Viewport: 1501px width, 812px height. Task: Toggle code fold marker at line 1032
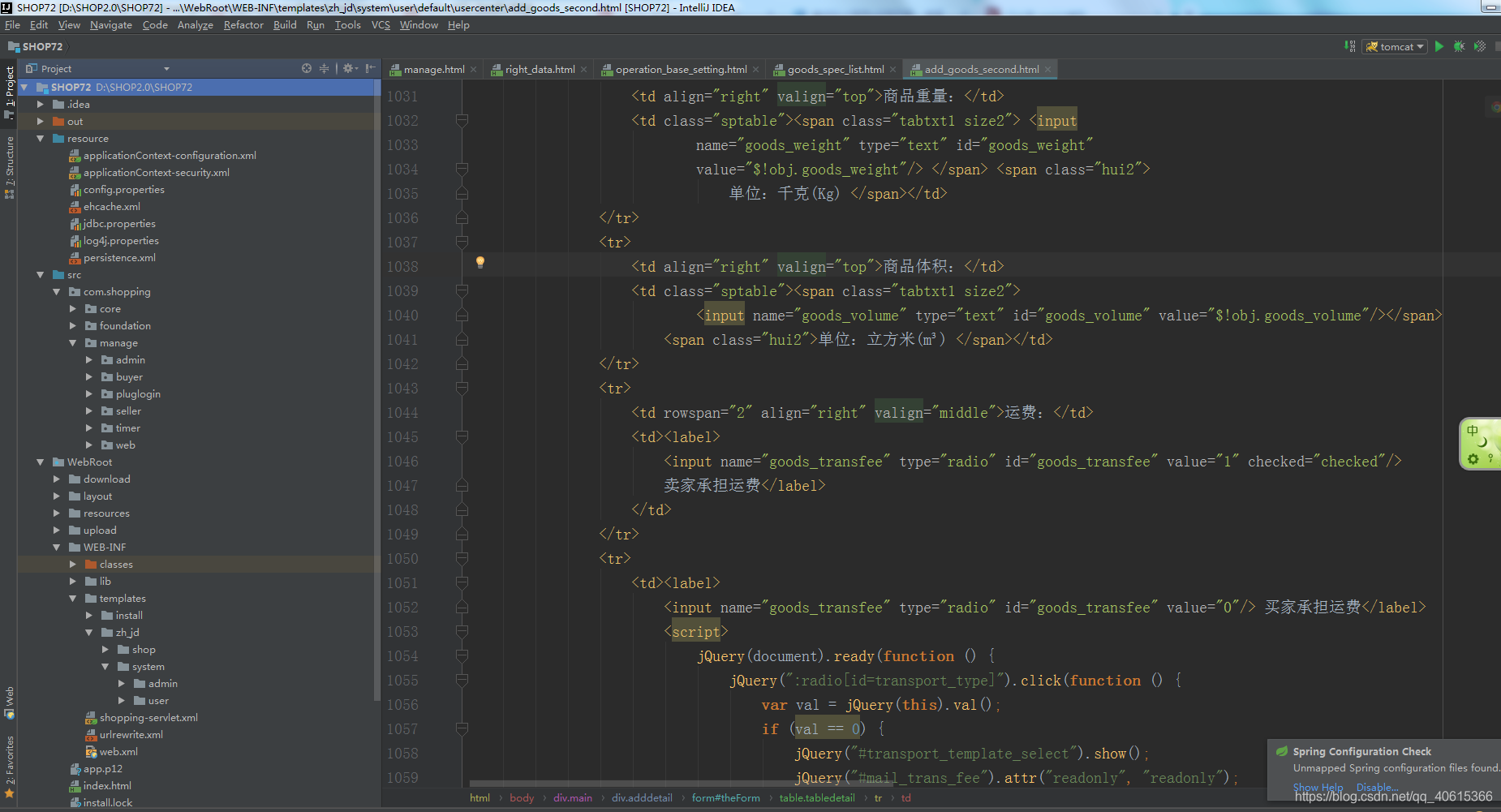[x=462, y=121]
